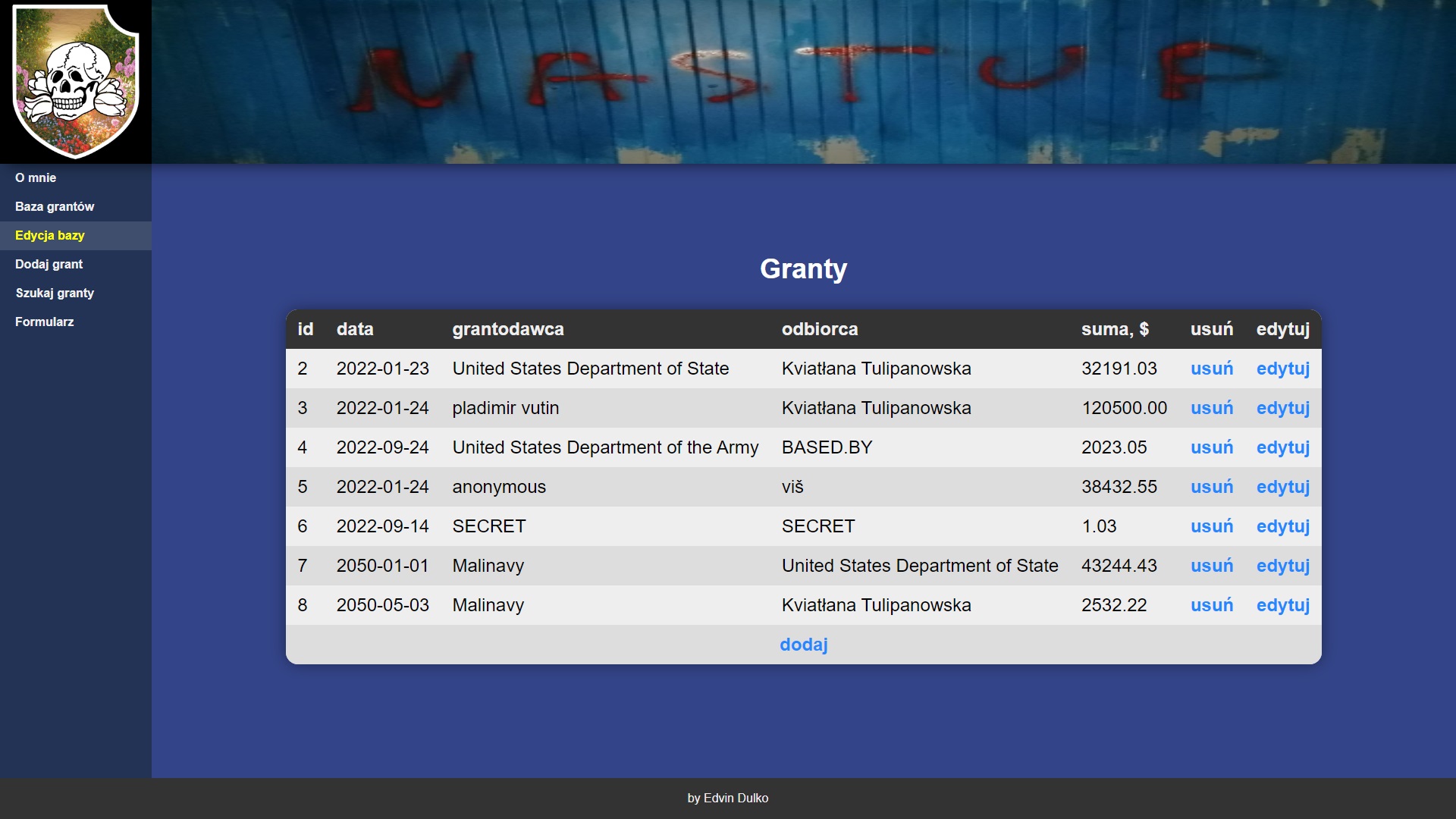Delete grant with id 2
This screenshot has height=819, width=1456.
[x=1212, y=369]
